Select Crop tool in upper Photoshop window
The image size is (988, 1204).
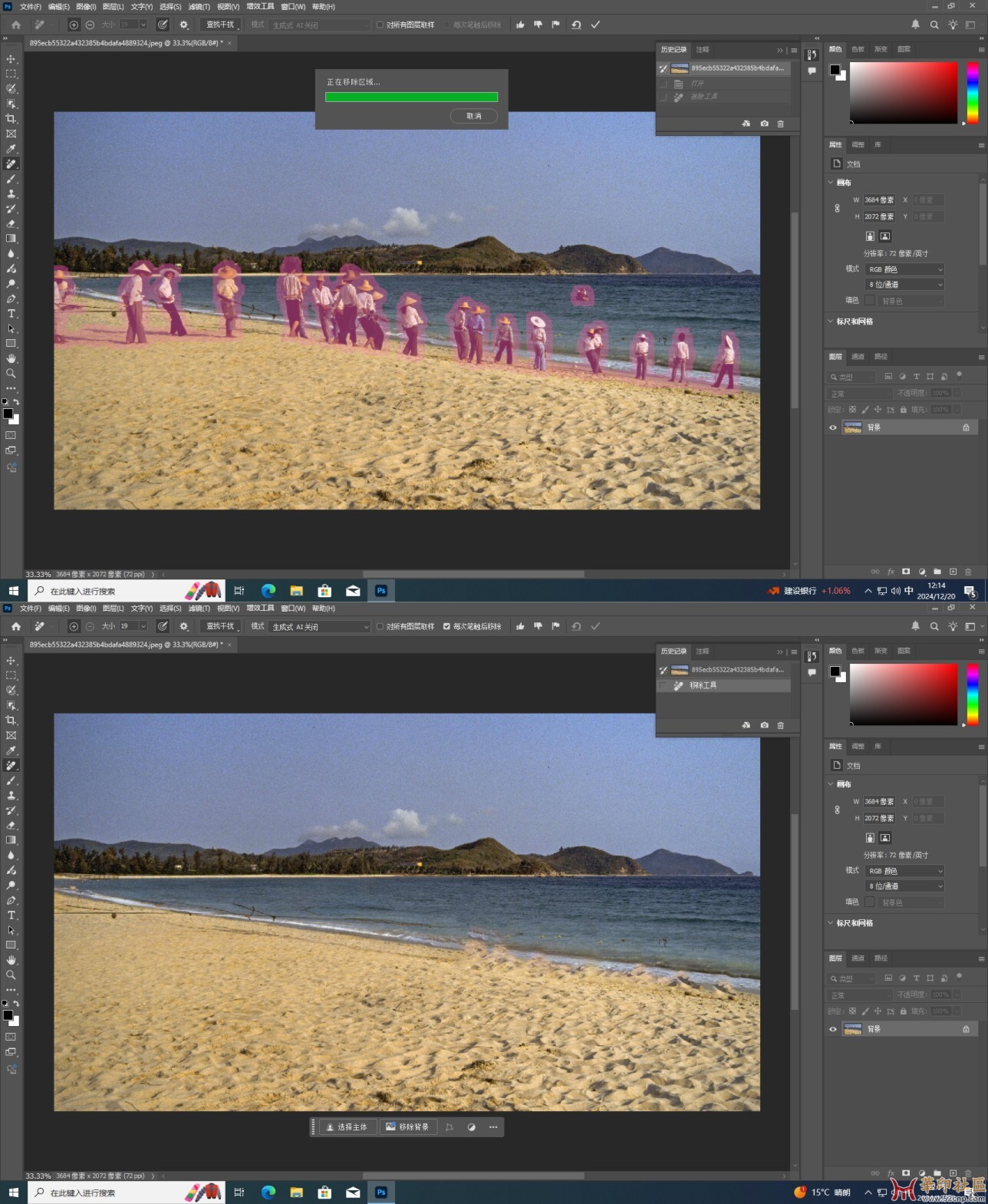coord(11,119)
